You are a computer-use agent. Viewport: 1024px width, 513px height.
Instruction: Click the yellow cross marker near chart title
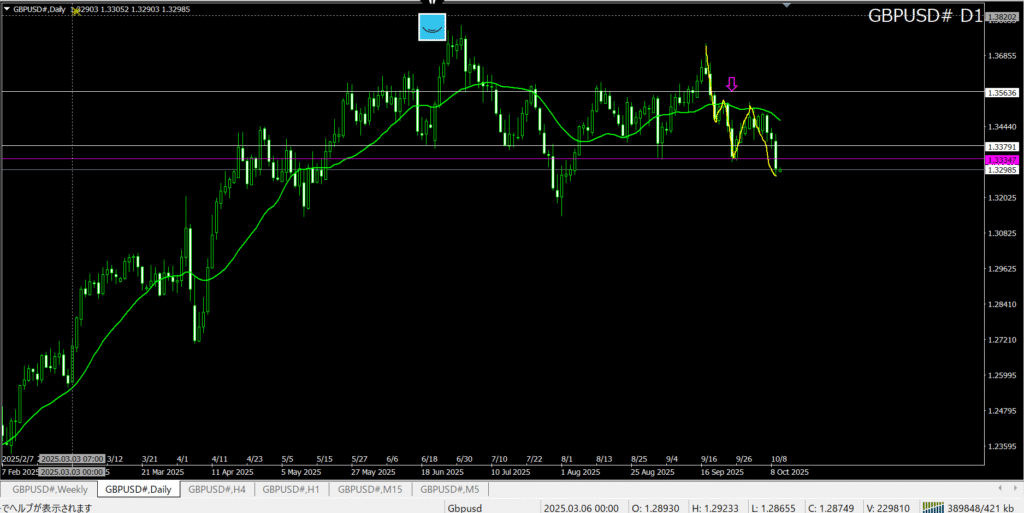click(77, 10)
